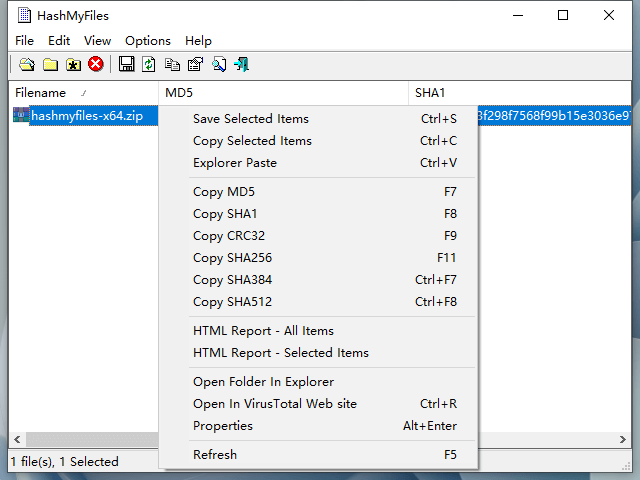Choose Copy Selected Items in context menu
This screenshot has width=640, height=480.
[318, 141]
